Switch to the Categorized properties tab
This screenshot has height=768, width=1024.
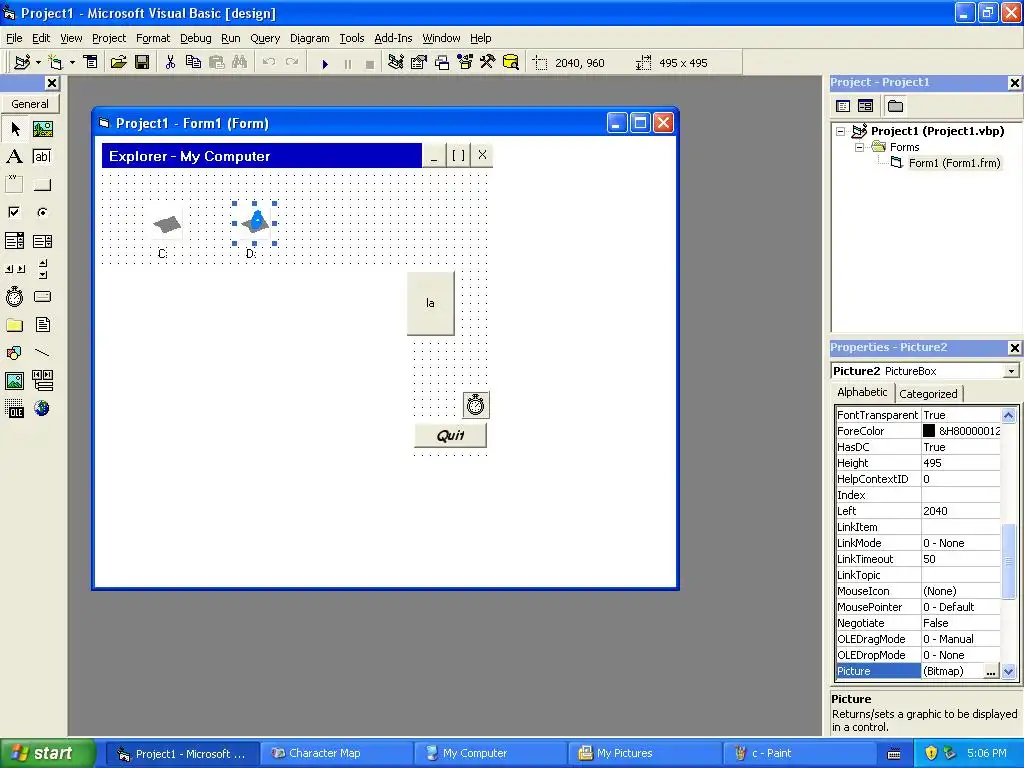pos(928,394)
